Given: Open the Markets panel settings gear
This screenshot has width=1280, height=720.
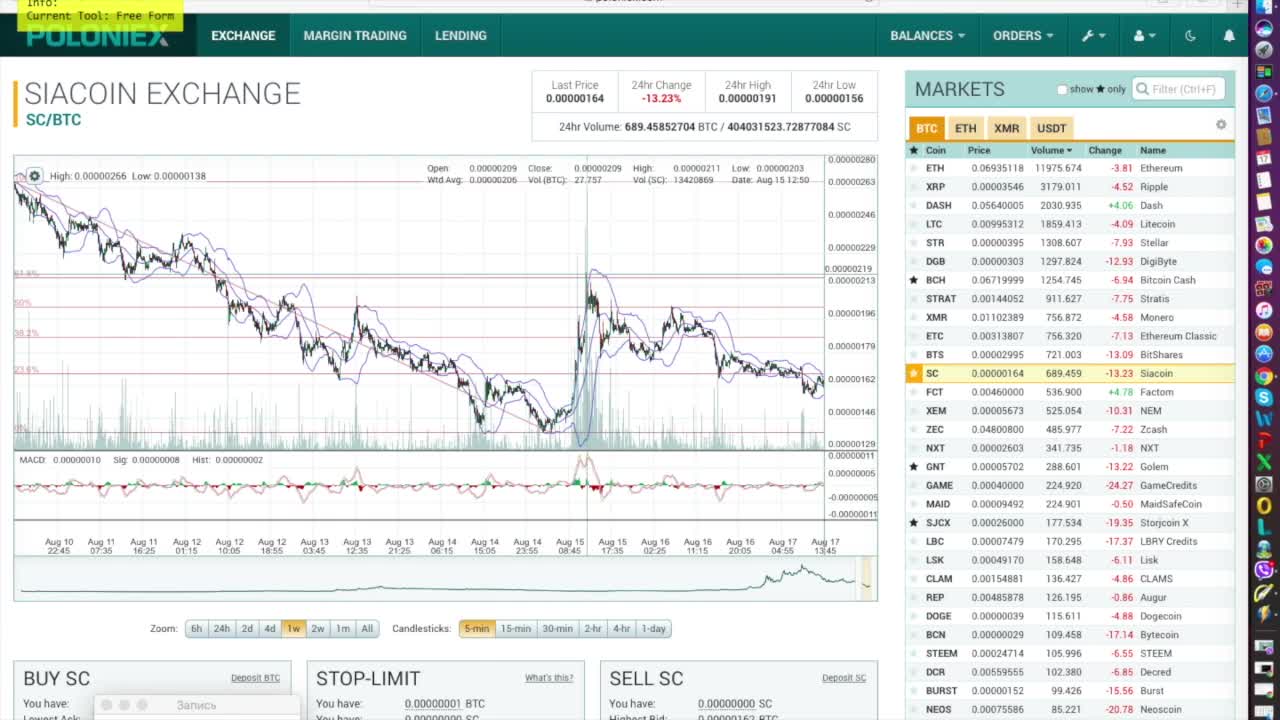Looking at the screenshot, I should [x=1221, y=125].
